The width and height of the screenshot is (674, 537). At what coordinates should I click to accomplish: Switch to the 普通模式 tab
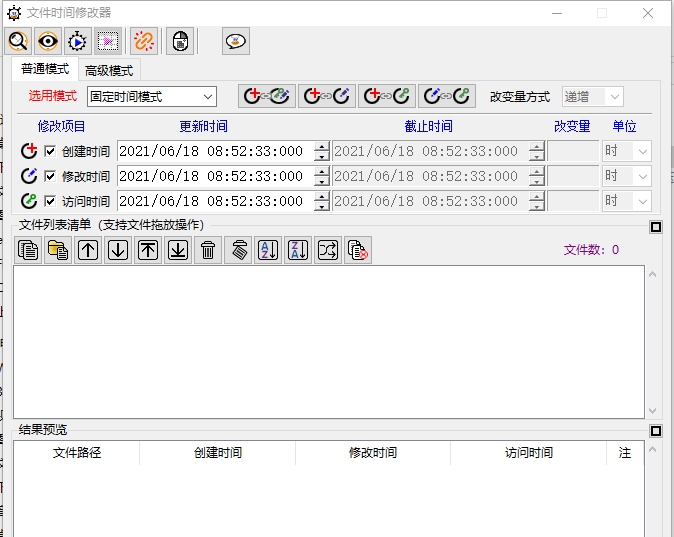[x=45, y=69]
